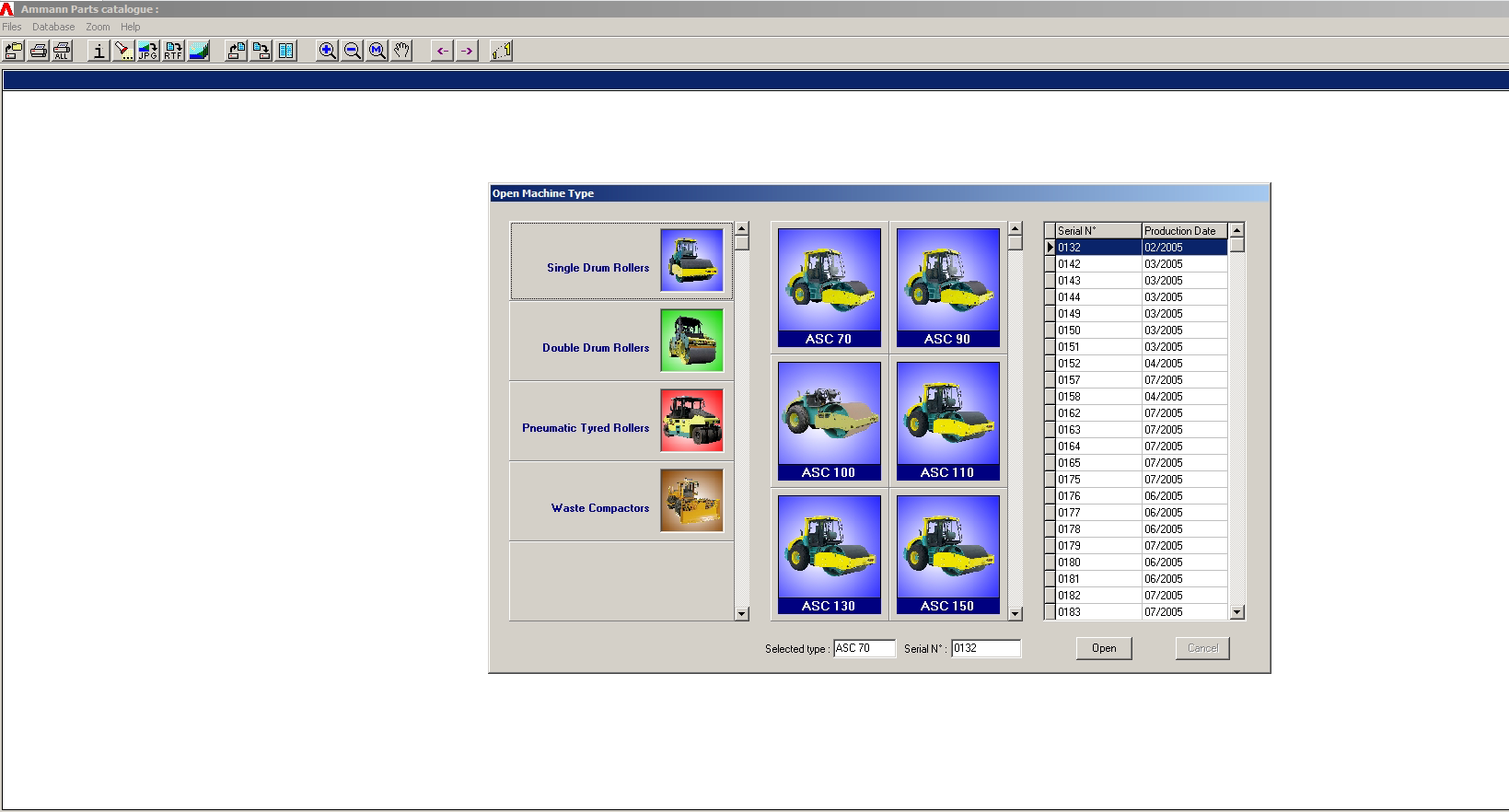This screenshot has height=812, width=1509.
Task: Select serial number row 0132
Action: click(1142, 248)
